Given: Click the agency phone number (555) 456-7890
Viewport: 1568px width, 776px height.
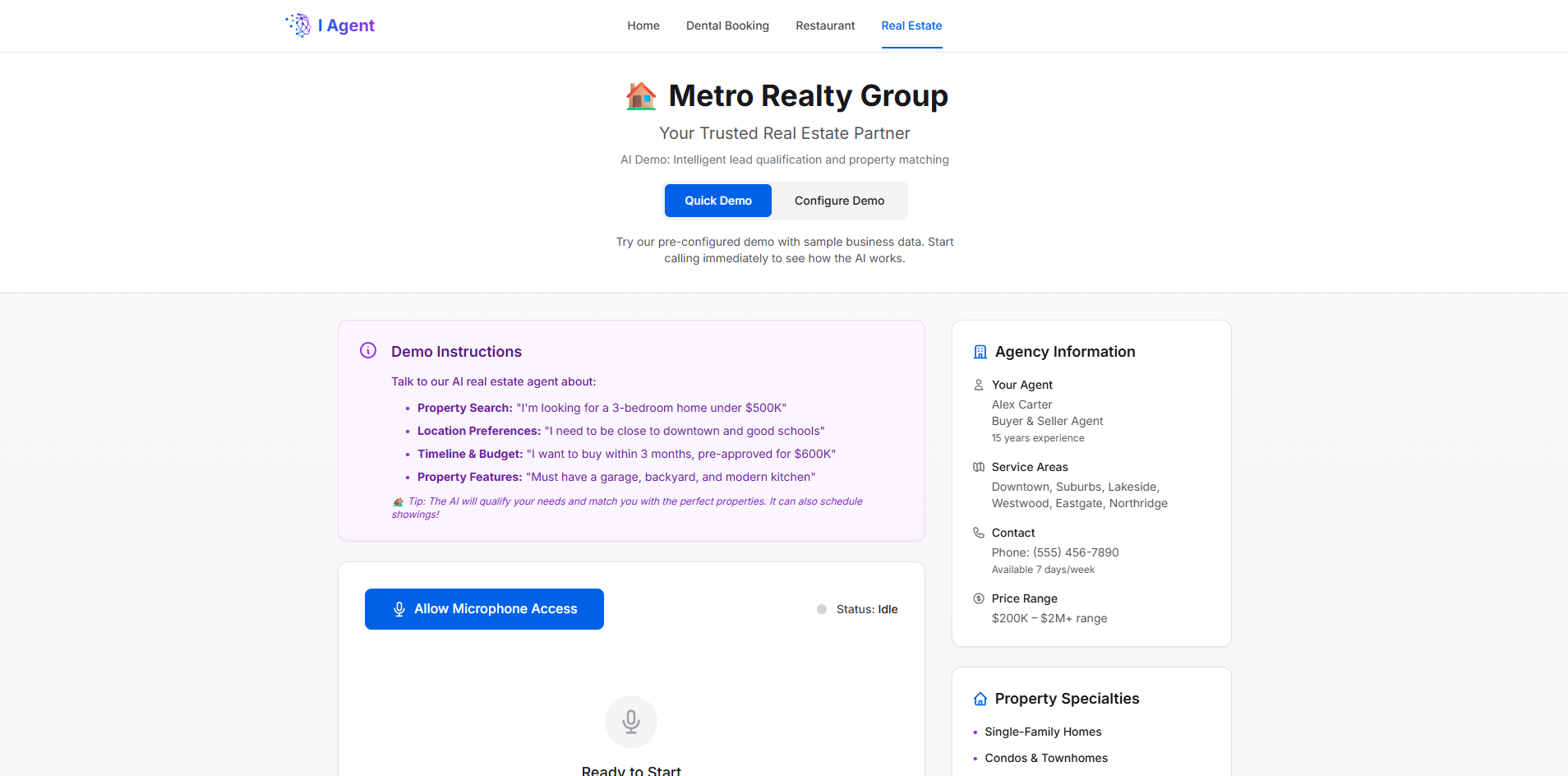Looking at the screenshot, I should (x=1075, y=552).
